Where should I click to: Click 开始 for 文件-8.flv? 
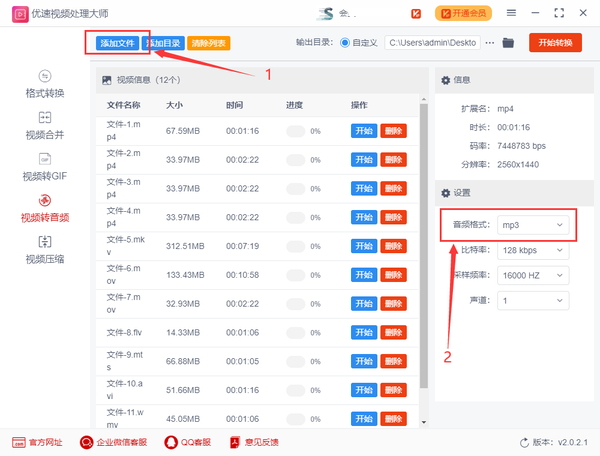pos(364,332)
